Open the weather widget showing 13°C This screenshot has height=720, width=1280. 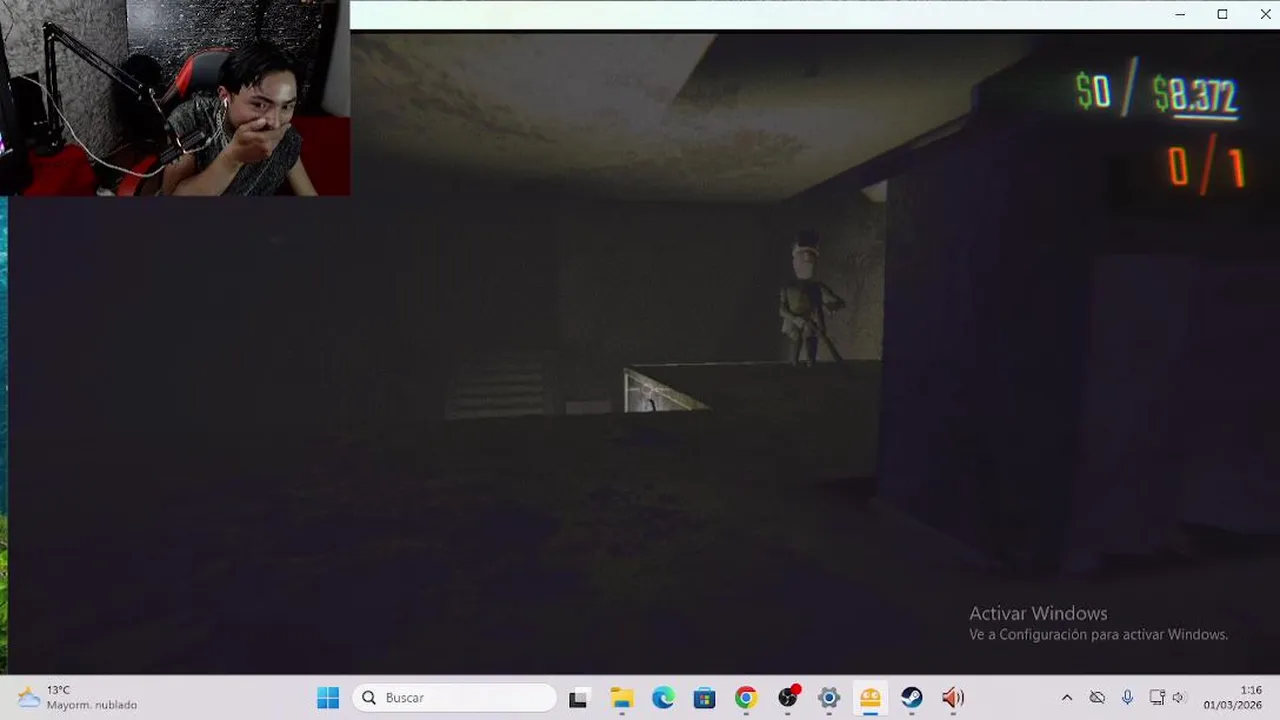tap(78, 698)
